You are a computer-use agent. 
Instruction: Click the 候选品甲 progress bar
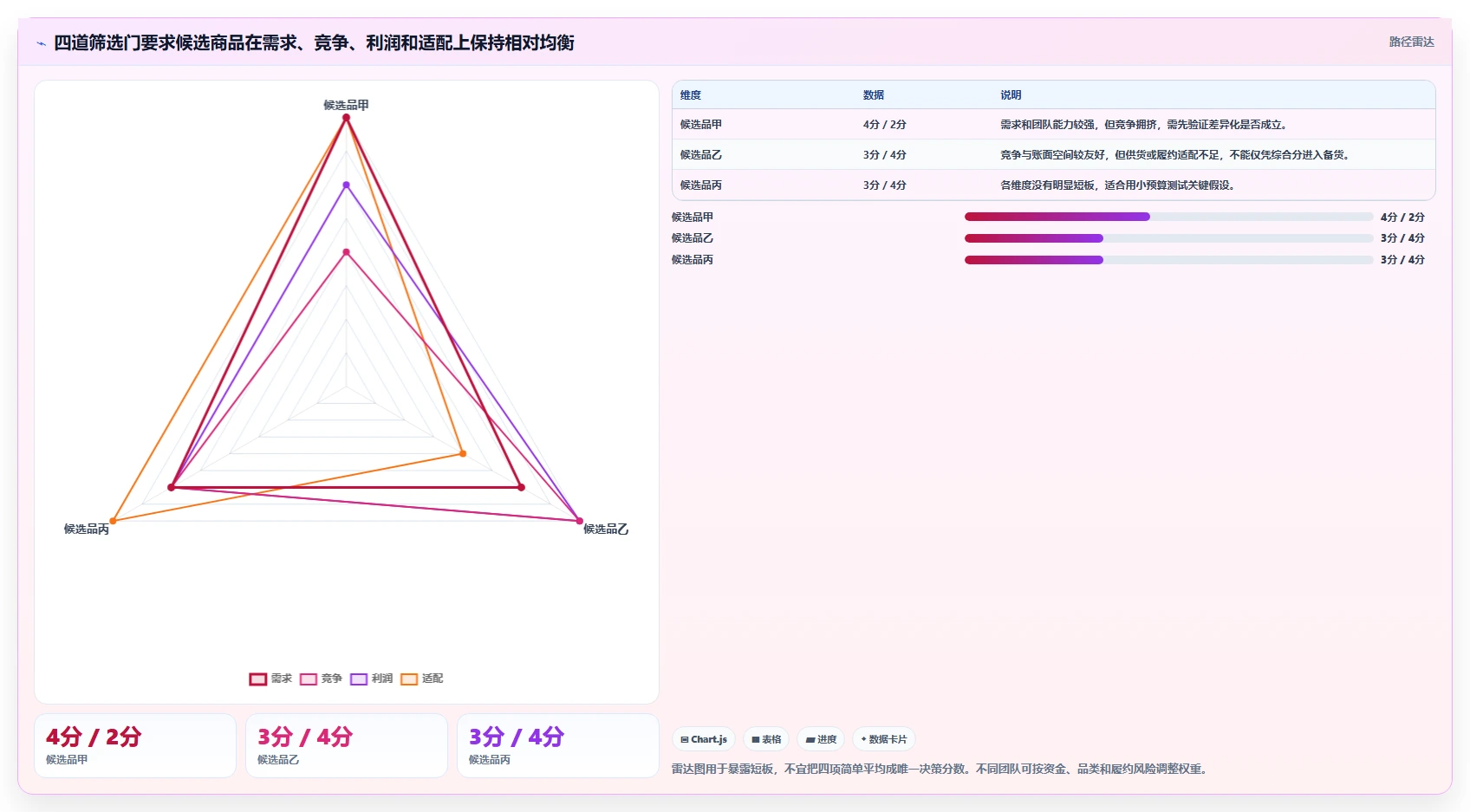pyautogui.click(x=1168, y=217)
